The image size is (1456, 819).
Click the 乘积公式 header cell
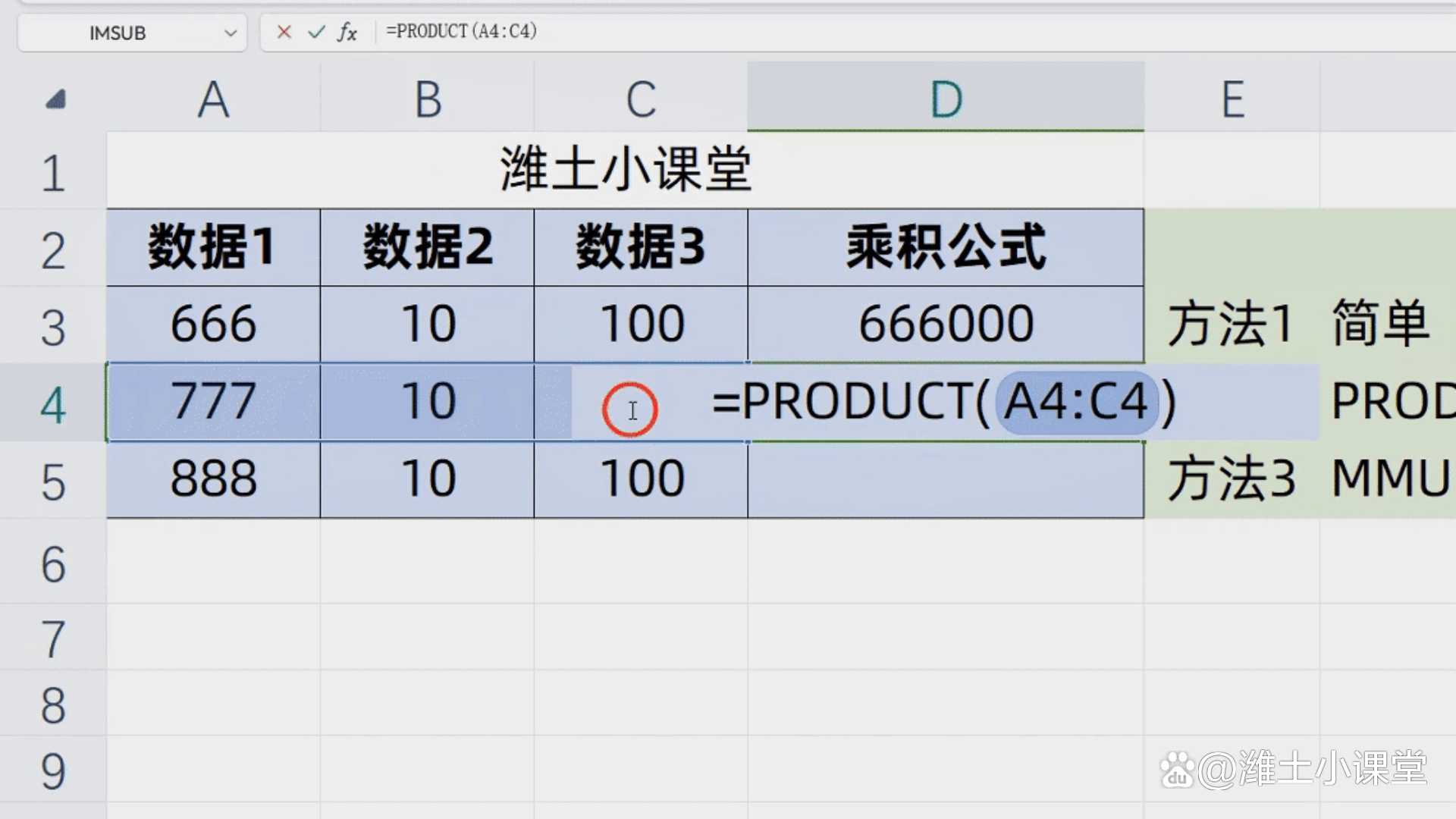click(x=946, y=247)
